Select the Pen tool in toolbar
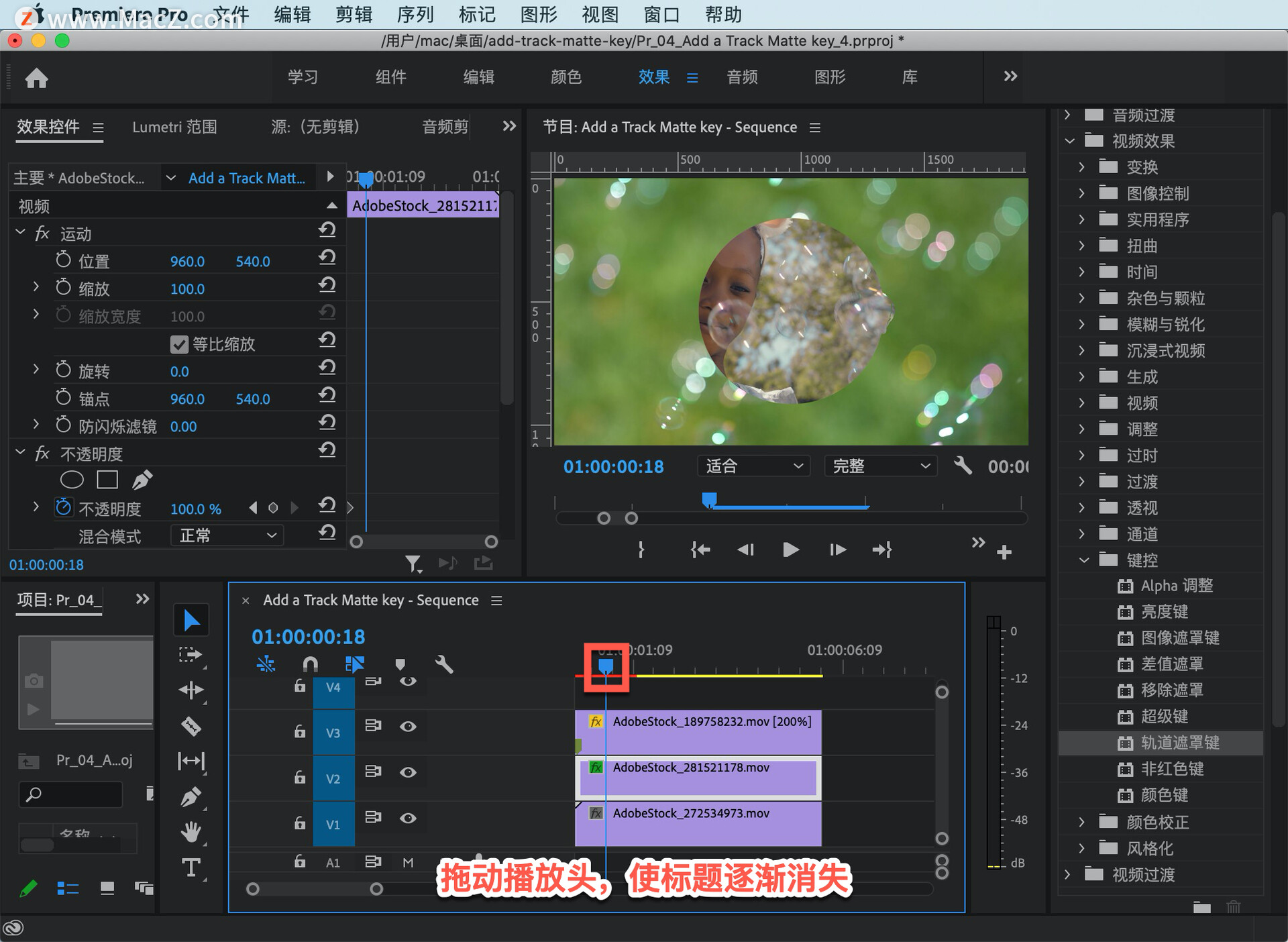Screen dimensions: 1288x942 coord(191,796)
